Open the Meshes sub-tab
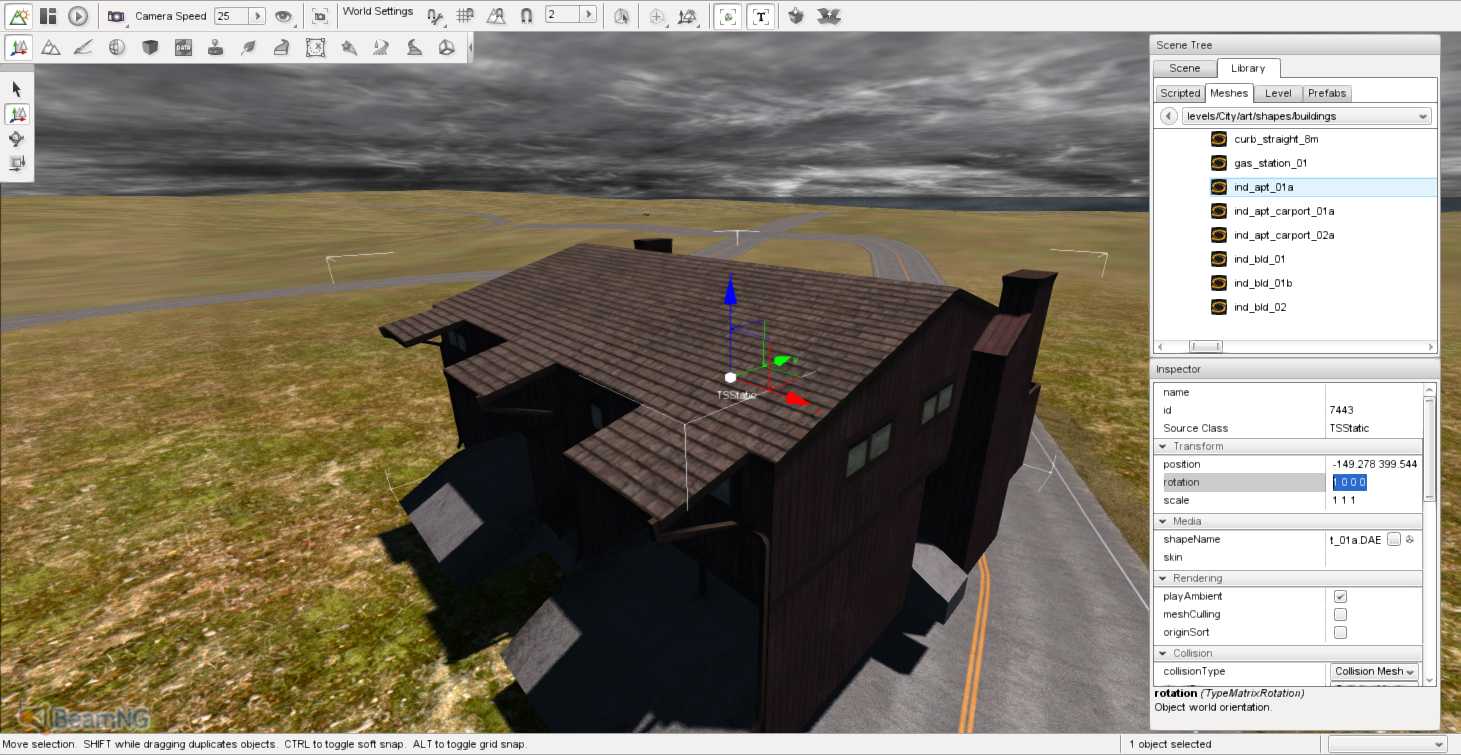Screen dimensions: 1461x755 tap(1229, 93)
